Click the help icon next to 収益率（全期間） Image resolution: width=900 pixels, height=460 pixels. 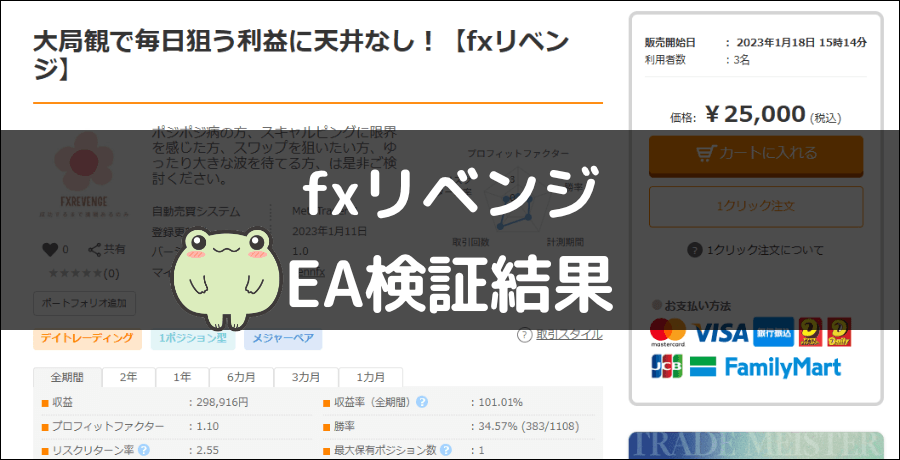(422, 402)
